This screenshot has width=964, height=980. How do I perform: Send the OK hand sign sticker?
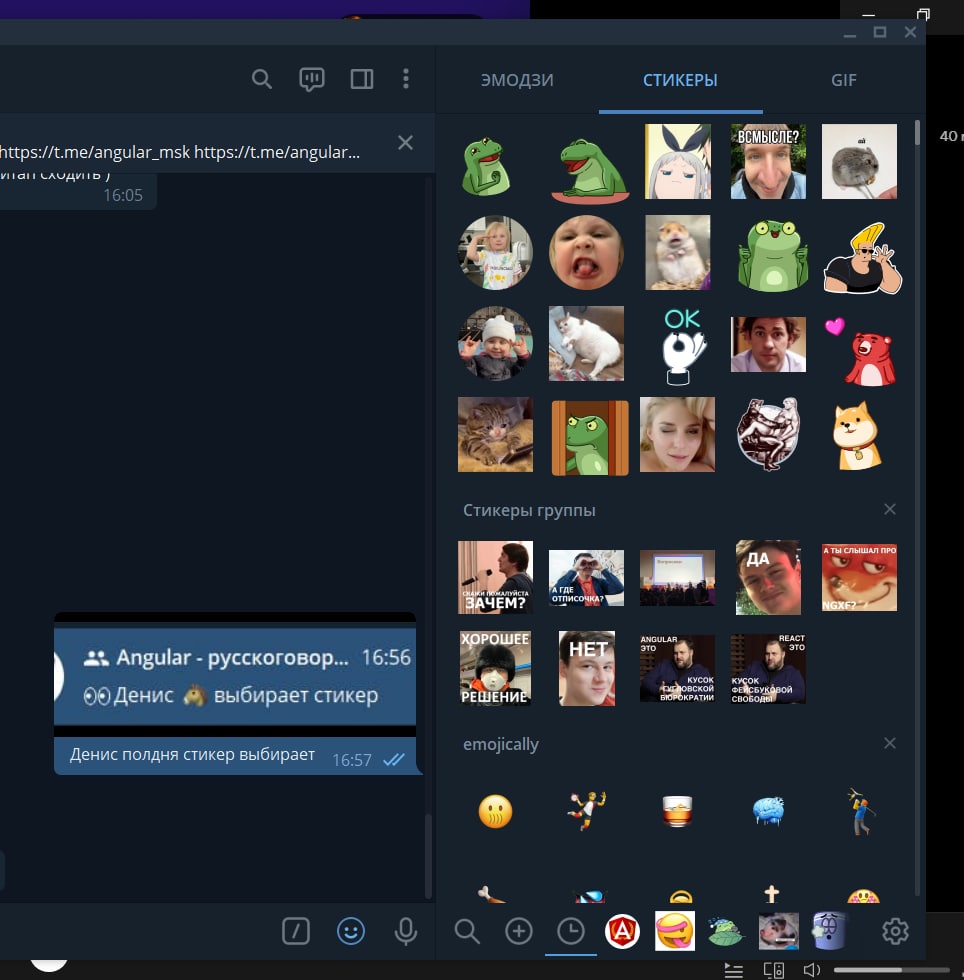(682, 346)
